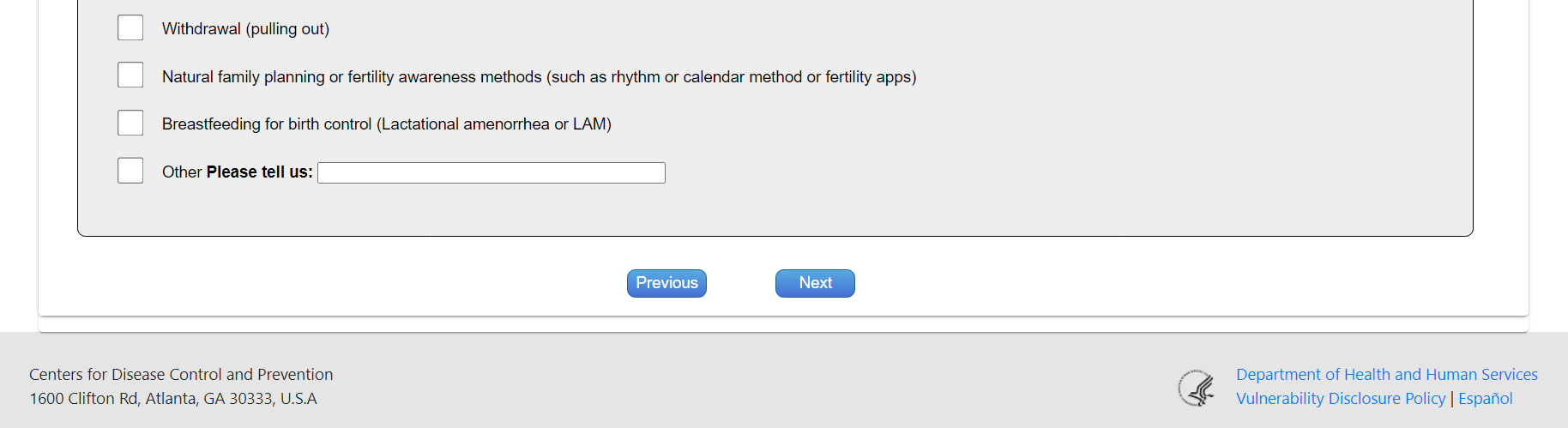Click the bold 'Please tell us:' label

(259, 172)
